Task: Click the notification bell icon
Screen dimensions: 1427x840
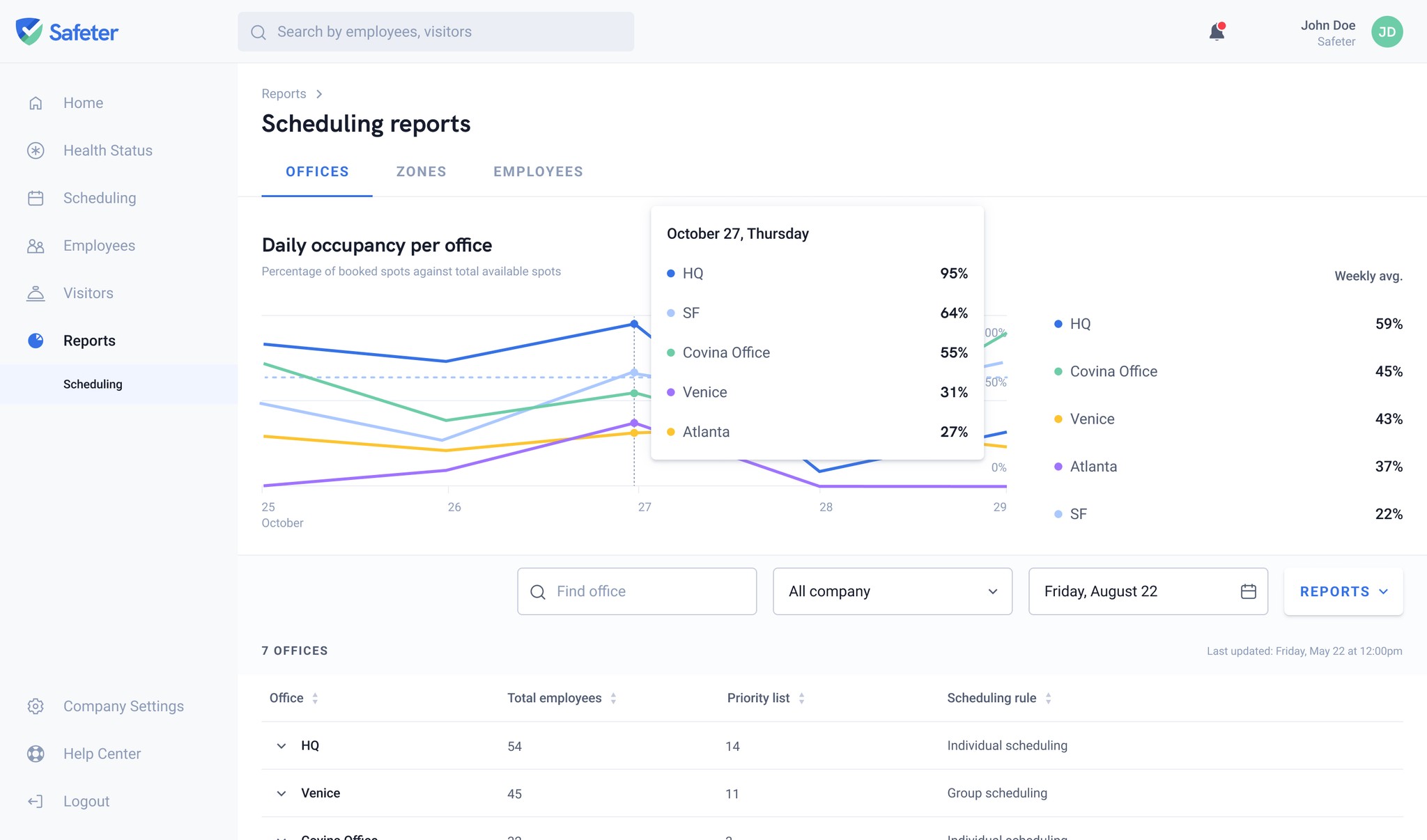Action: (1217, 31)
